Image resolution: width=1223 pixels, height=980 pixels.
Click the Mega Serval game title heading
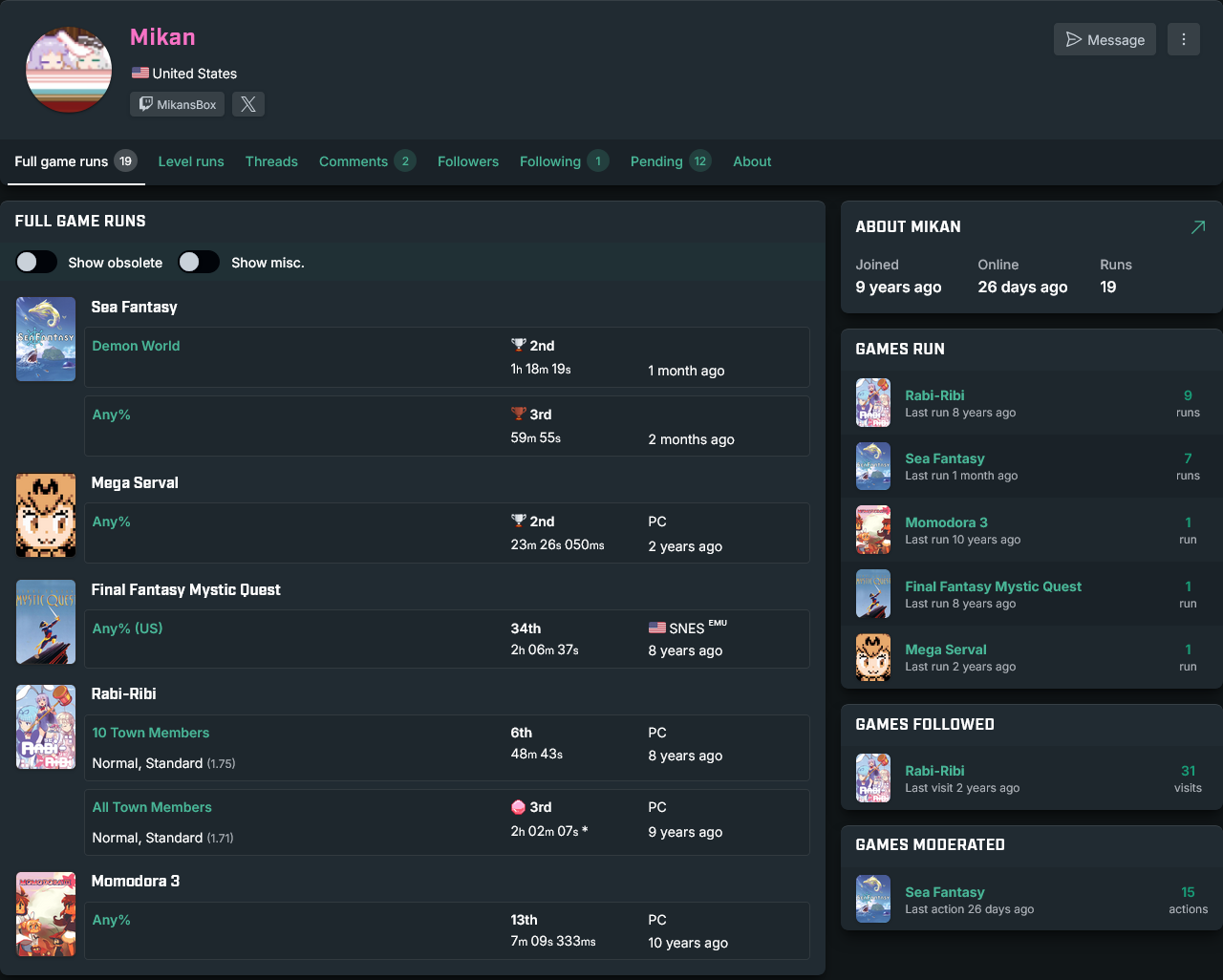pyautogui.click(x=135, y=482)
